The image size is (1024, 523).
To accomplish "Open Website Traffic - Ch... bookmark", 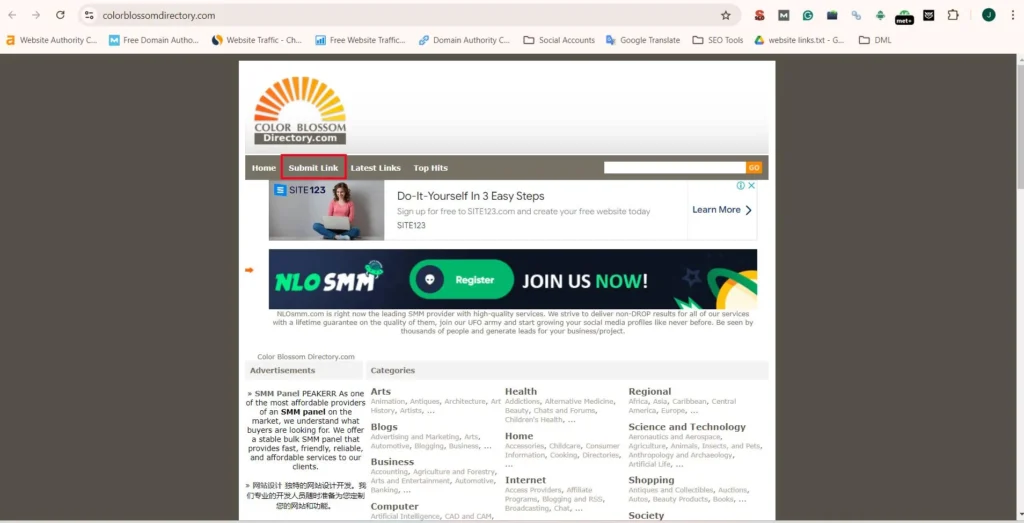I will 257,40.
